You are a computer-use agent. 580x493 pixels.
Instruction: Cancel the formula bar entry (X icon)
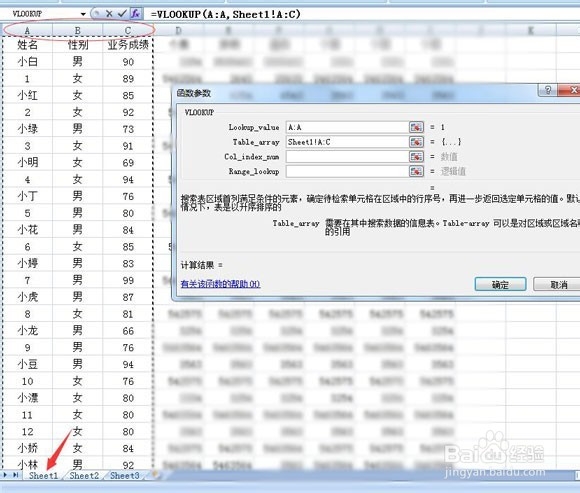click(x=109, y=14)
